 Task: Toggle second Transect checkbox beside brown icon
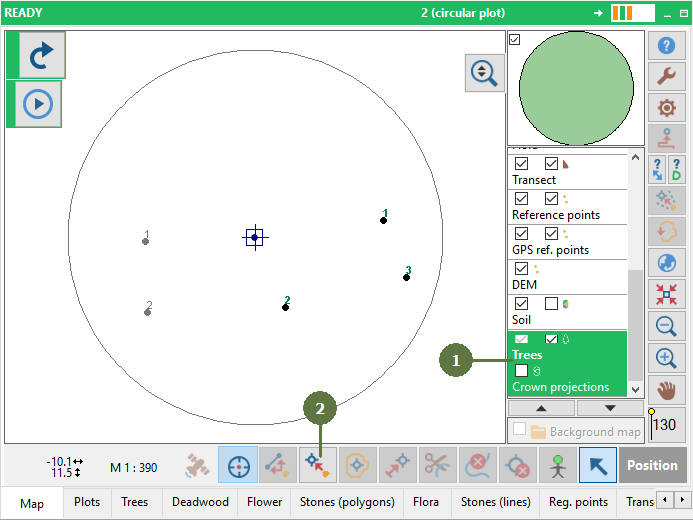tap(551, 163)
